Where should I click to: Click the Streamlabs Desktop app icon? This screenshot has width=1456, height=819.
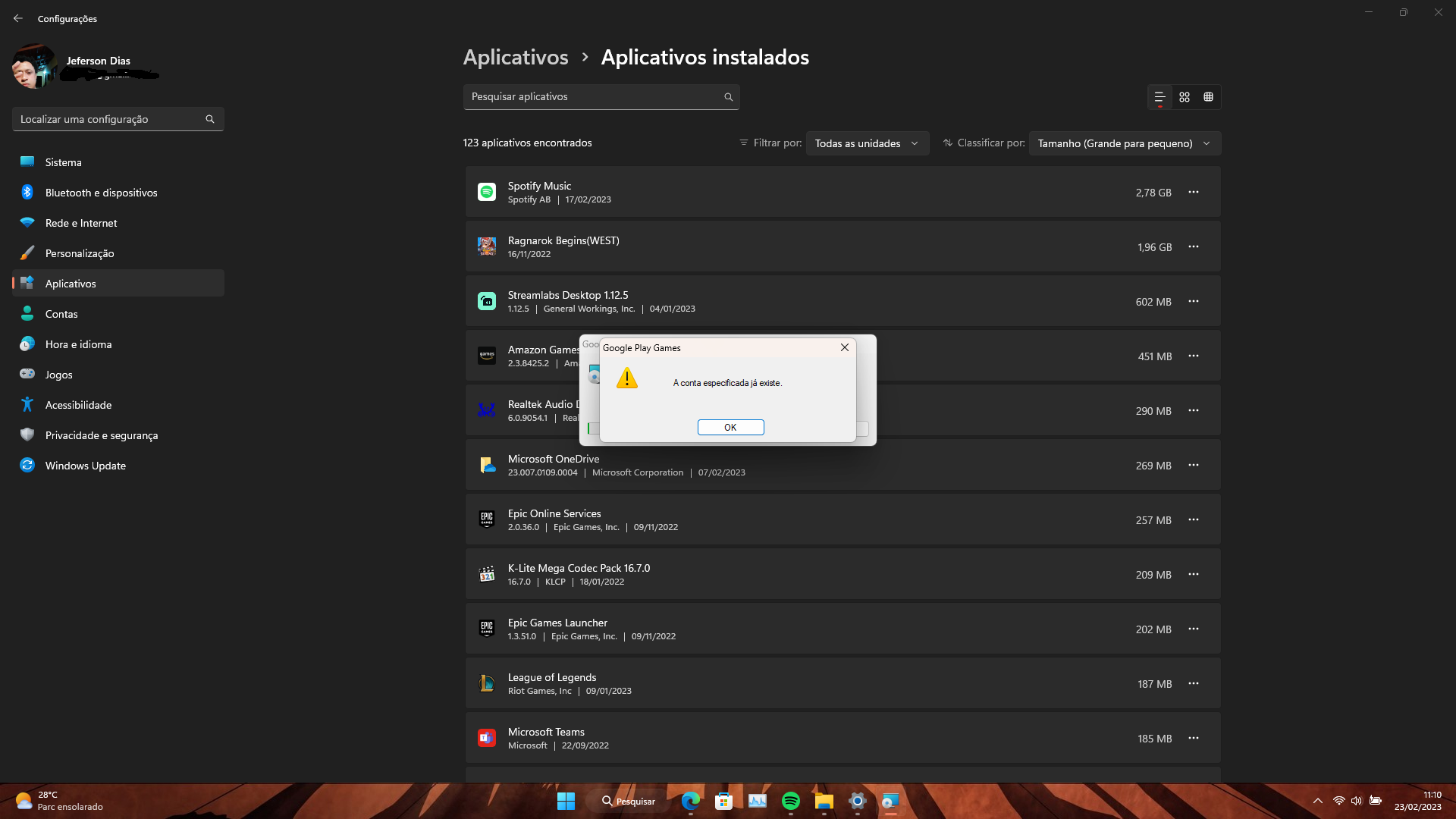click(486, 301)
